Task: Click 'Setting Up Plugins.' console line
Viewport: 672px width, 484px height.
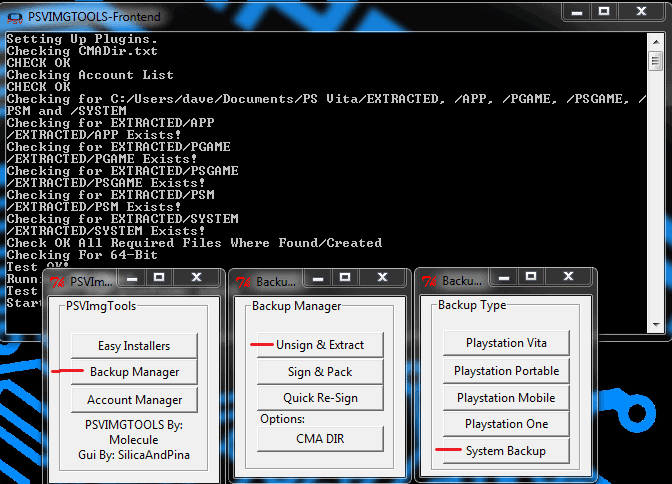Action: coord(82,39)
